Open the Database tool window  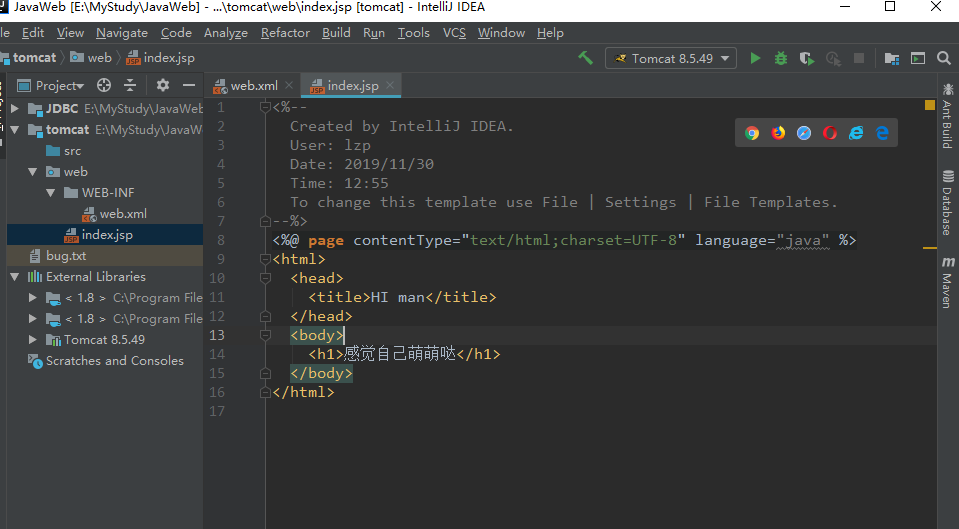coord(947,202)
